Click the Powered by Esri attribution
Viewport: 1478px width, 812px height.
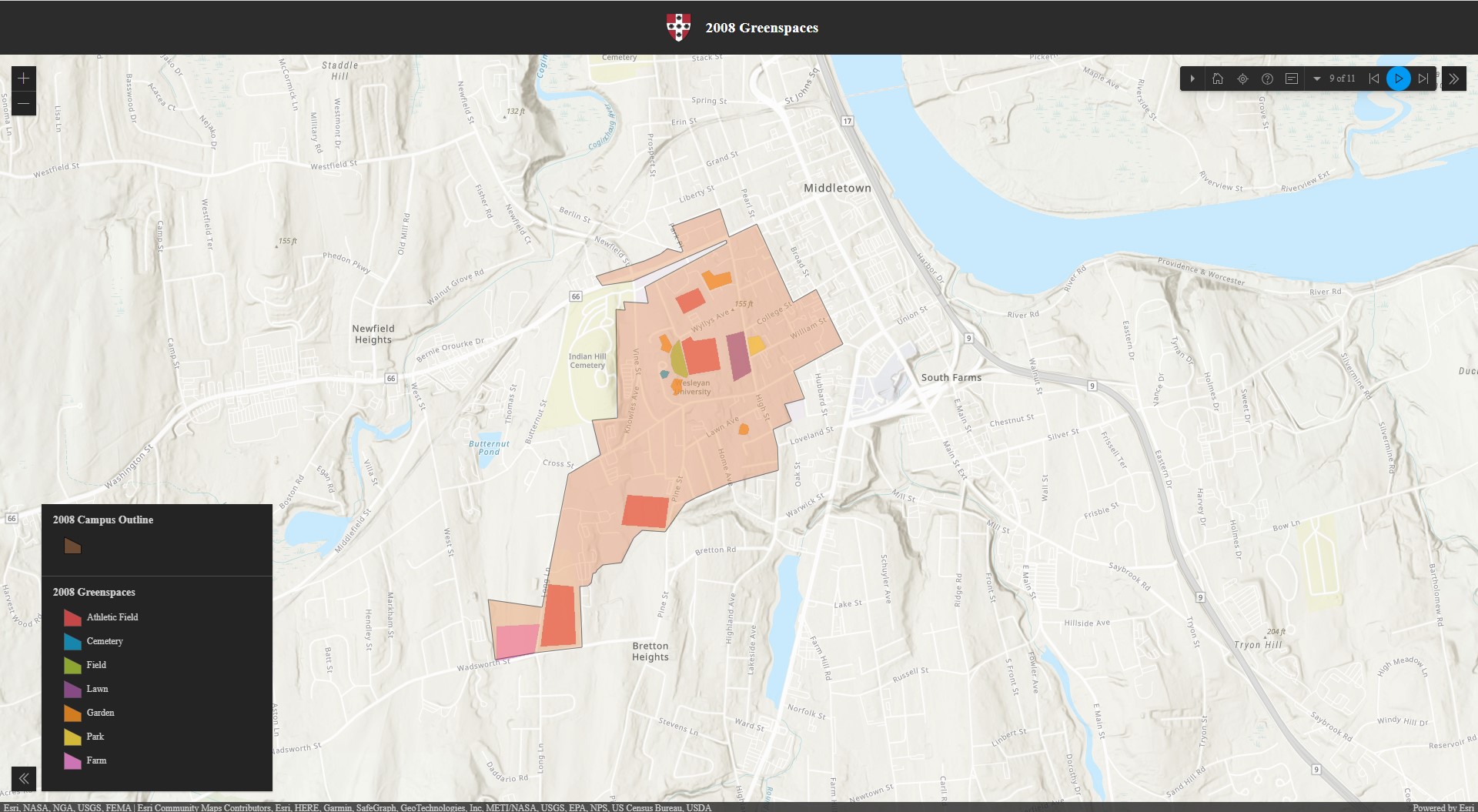[x=1443, y=807]
